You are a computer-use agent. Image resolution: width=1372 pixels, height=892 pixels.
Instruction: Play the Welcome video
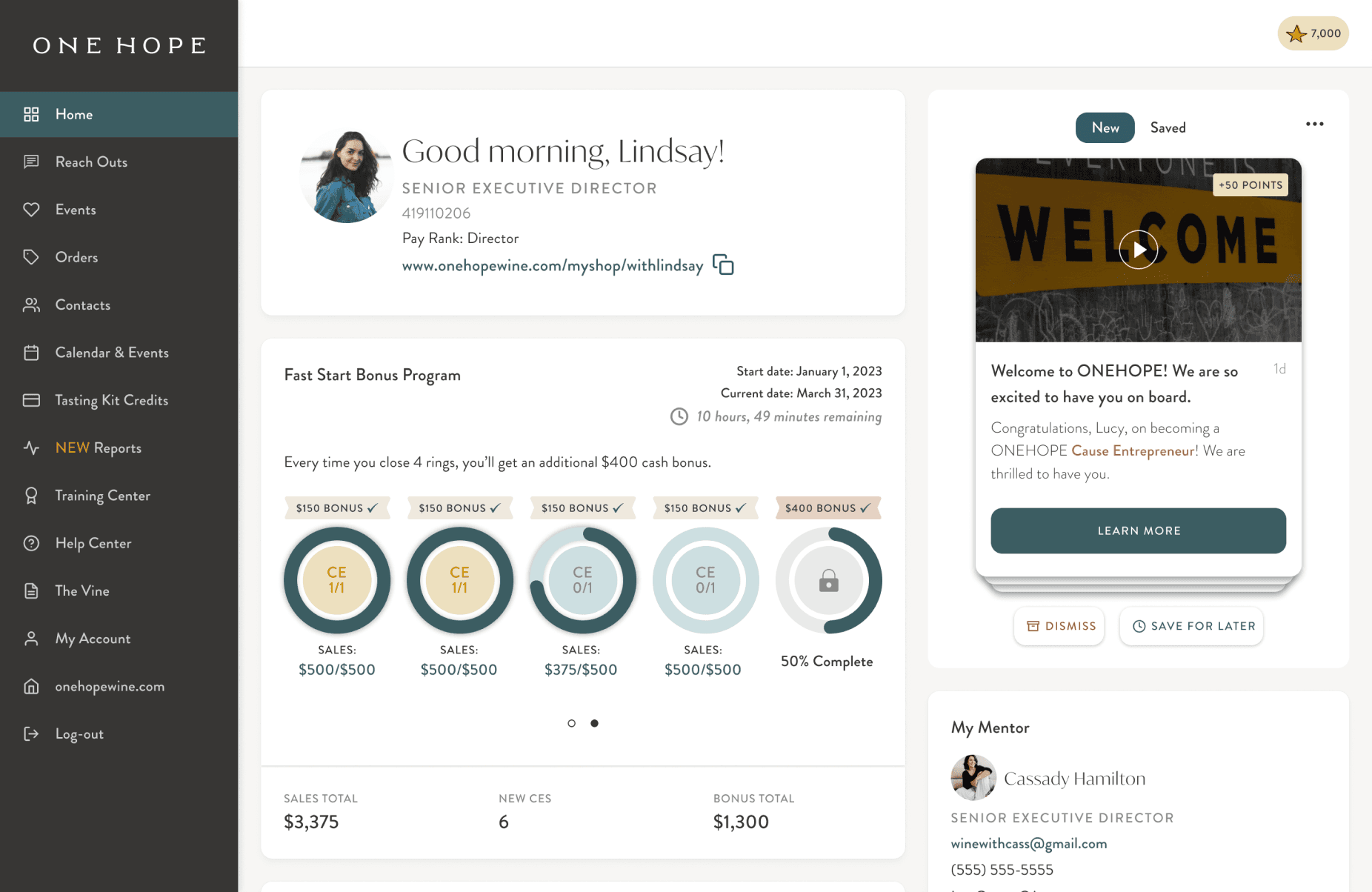tap(1138, 250)
